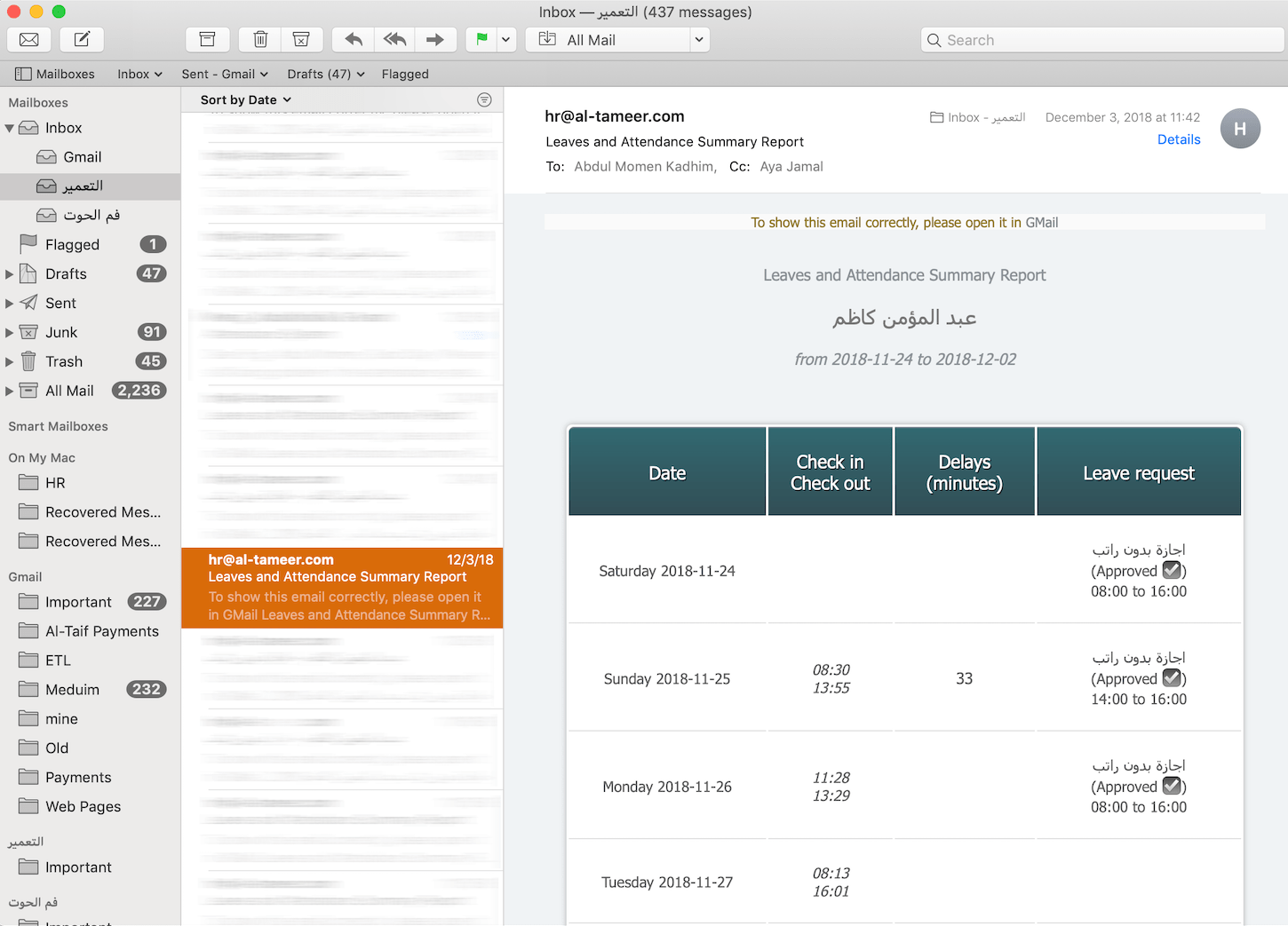Expand the All Mail mailbox triangle
Screen dimensions: 1288x926
10,391
